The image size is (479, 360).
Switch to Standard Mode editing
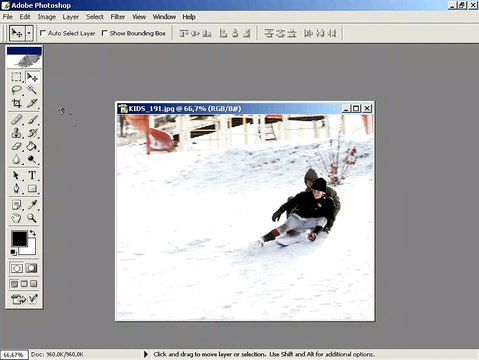coord(17,268)
